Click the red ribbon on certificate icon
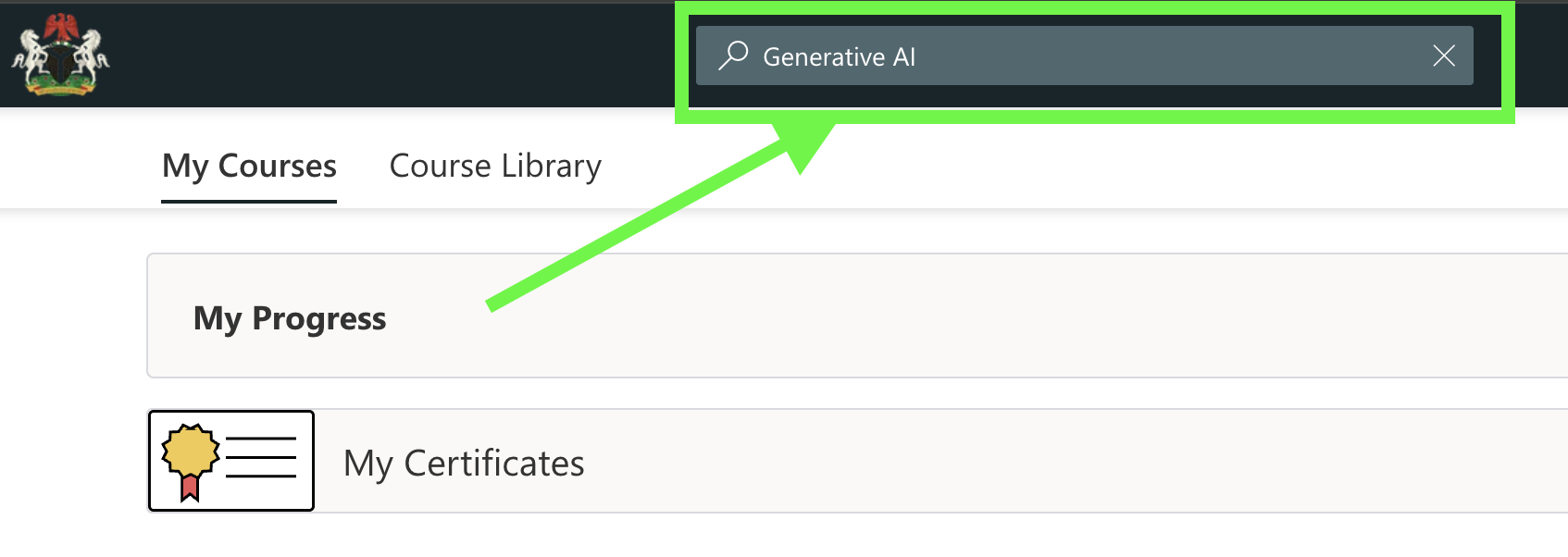This screenshot has height=557, width=1568. coord(191,486)
